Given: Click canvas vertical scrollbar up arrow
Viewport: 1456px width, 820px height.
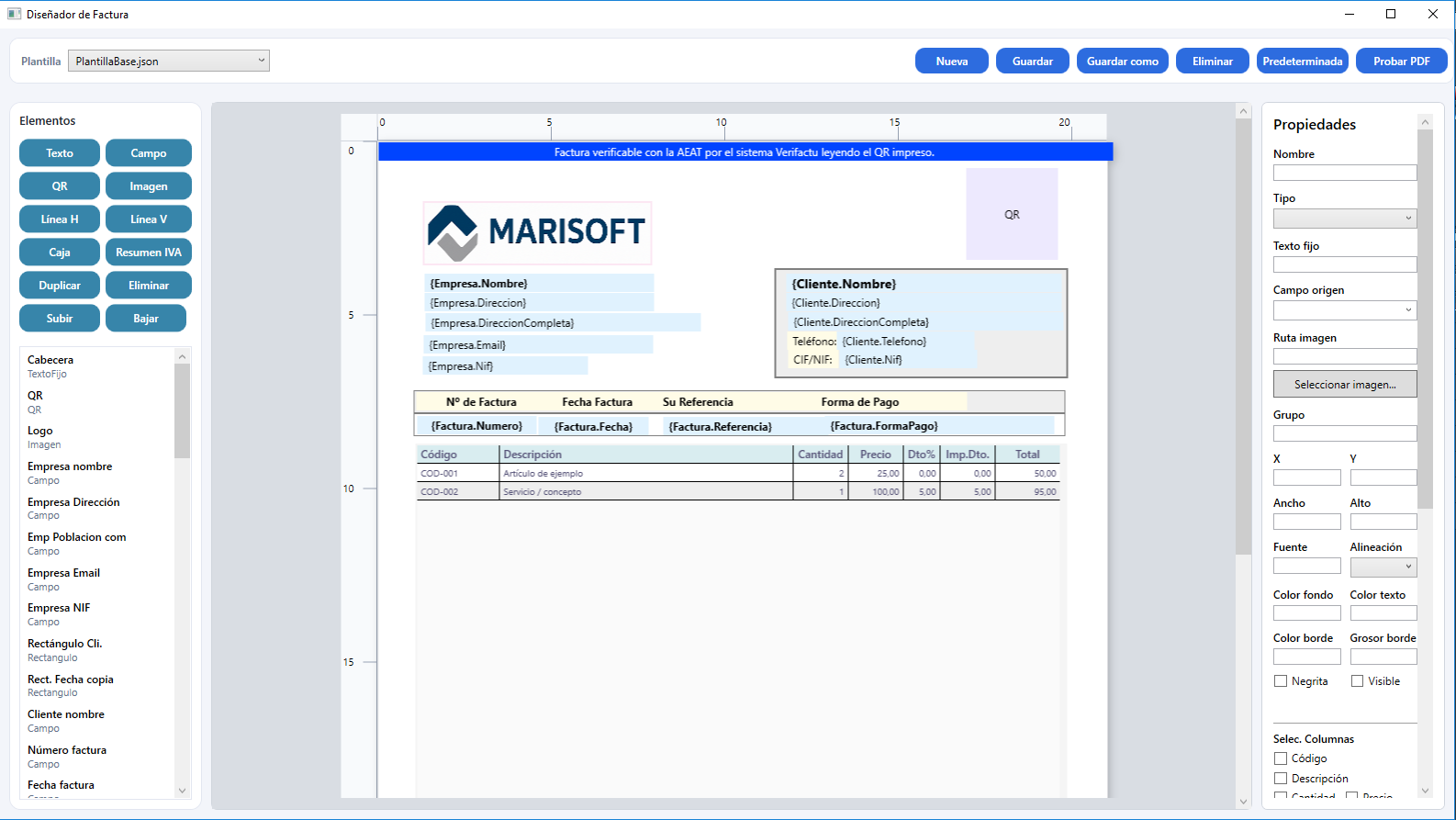Looking at the screenshot, I should point(1244,111).
